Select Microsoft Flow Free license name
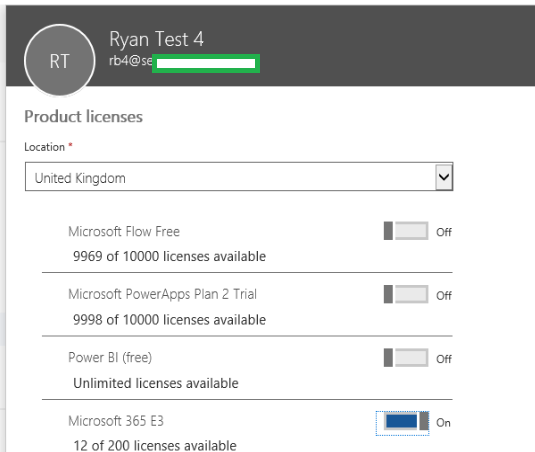This screenshot has height=452, width=535. click(124, 232)
